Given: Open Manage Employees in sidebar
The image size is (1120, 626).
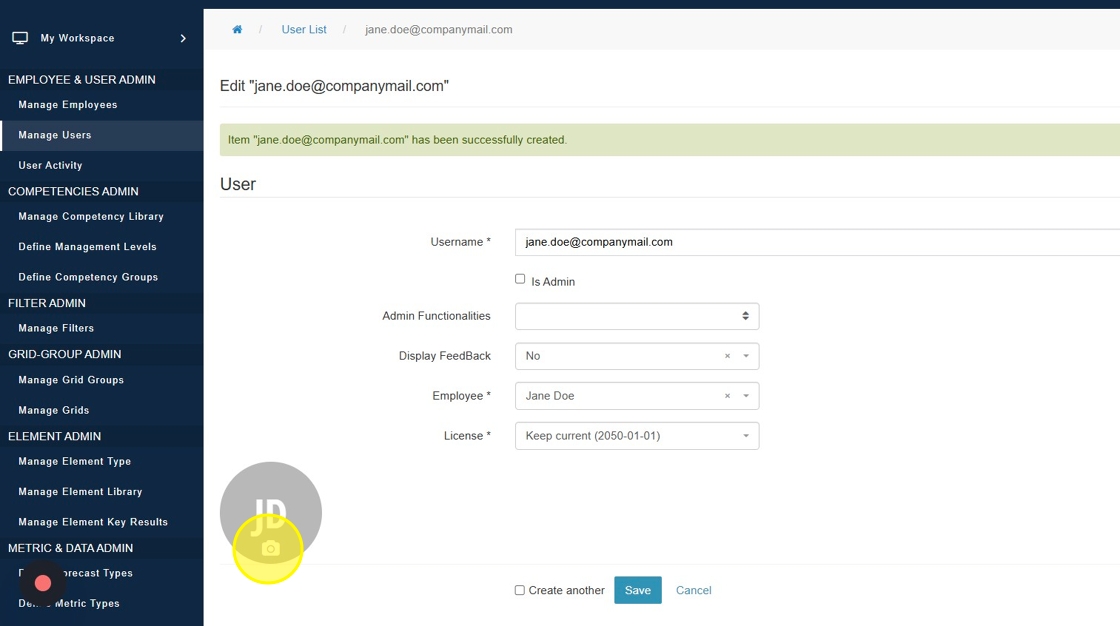Looking at the screenshot, I should (x=68, y=105).
